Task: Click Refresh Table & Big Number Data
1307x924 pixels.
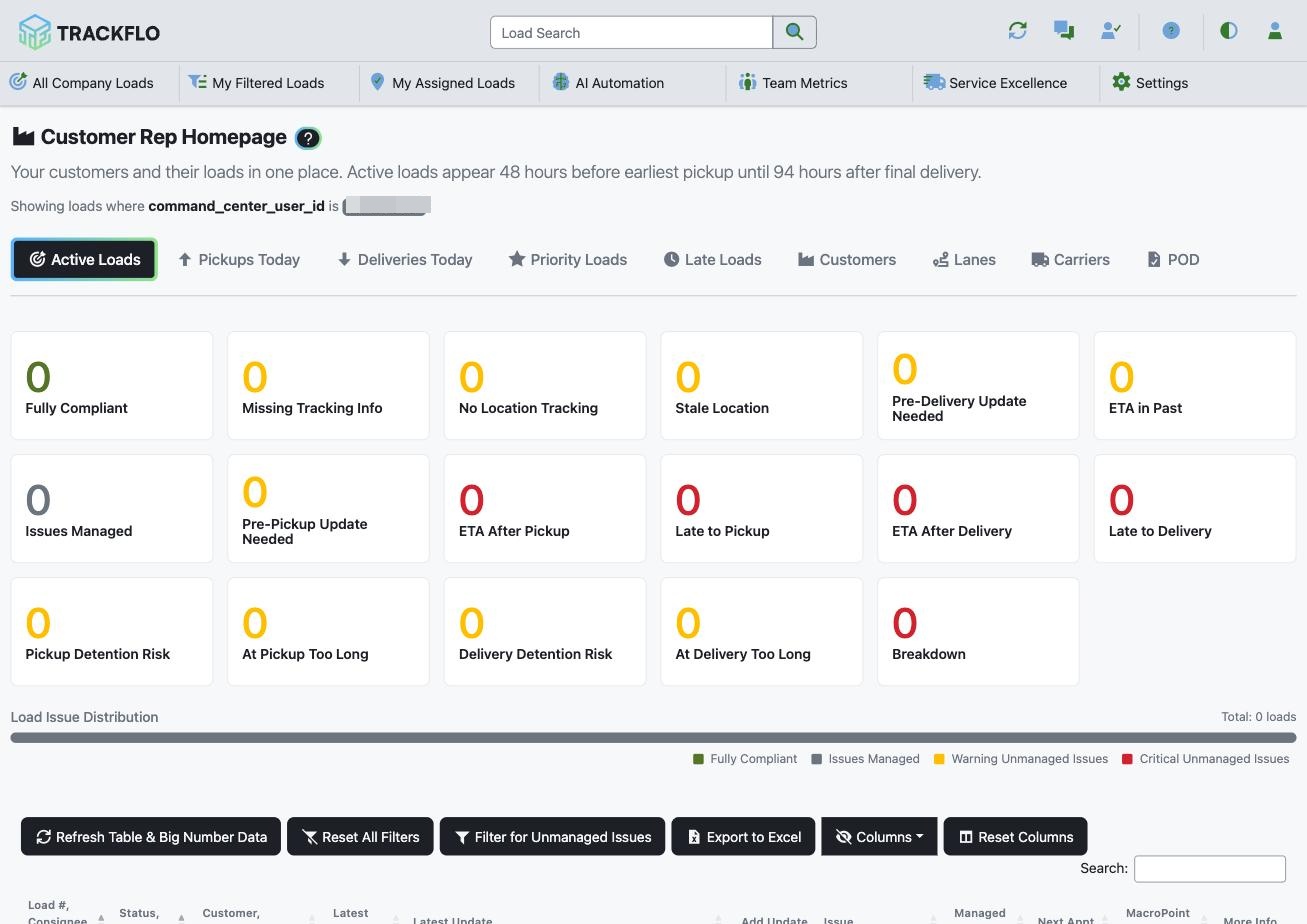Action: click(151, 836)
